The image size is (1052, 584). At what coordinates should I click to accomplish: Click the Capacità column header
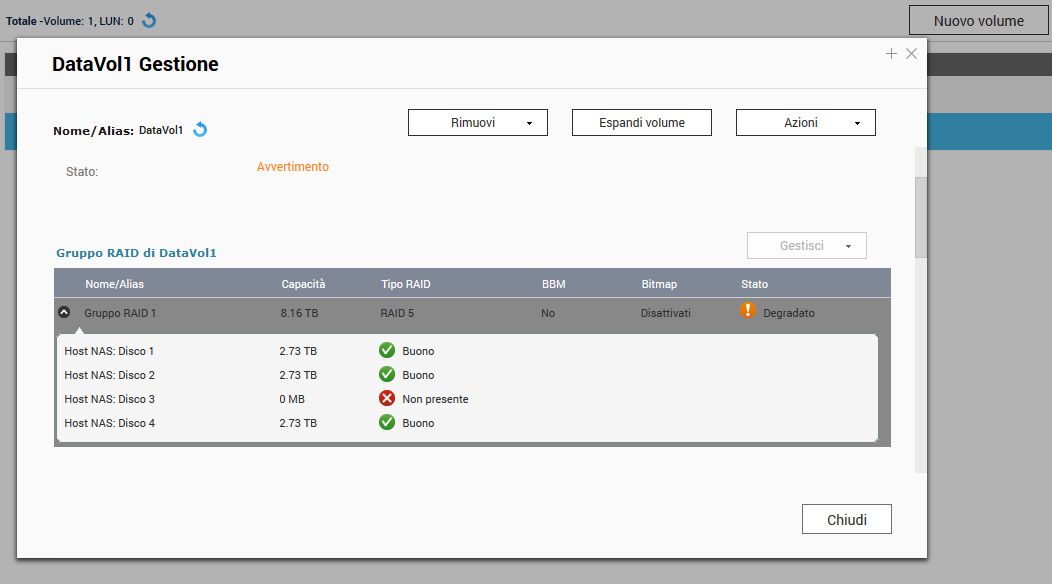[x=303, y=284]
